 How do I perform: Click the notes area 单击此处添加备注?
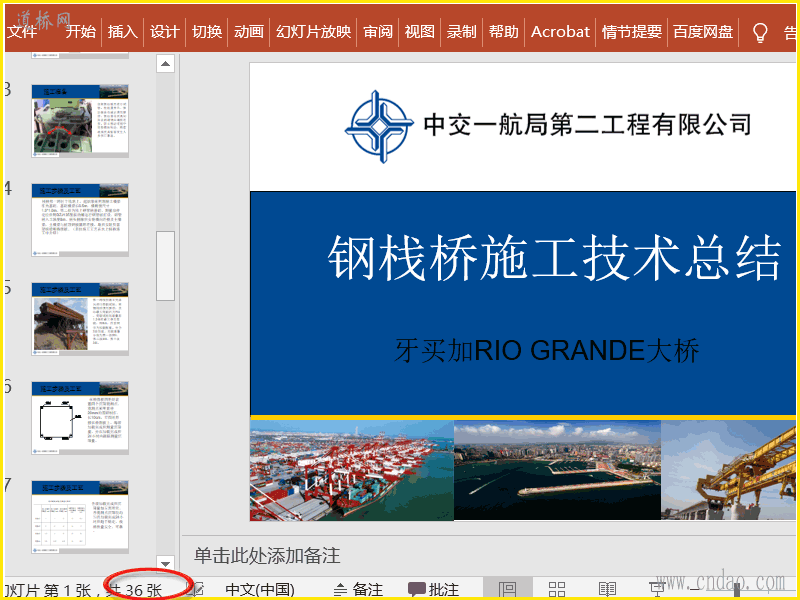(x=267, y=555)
